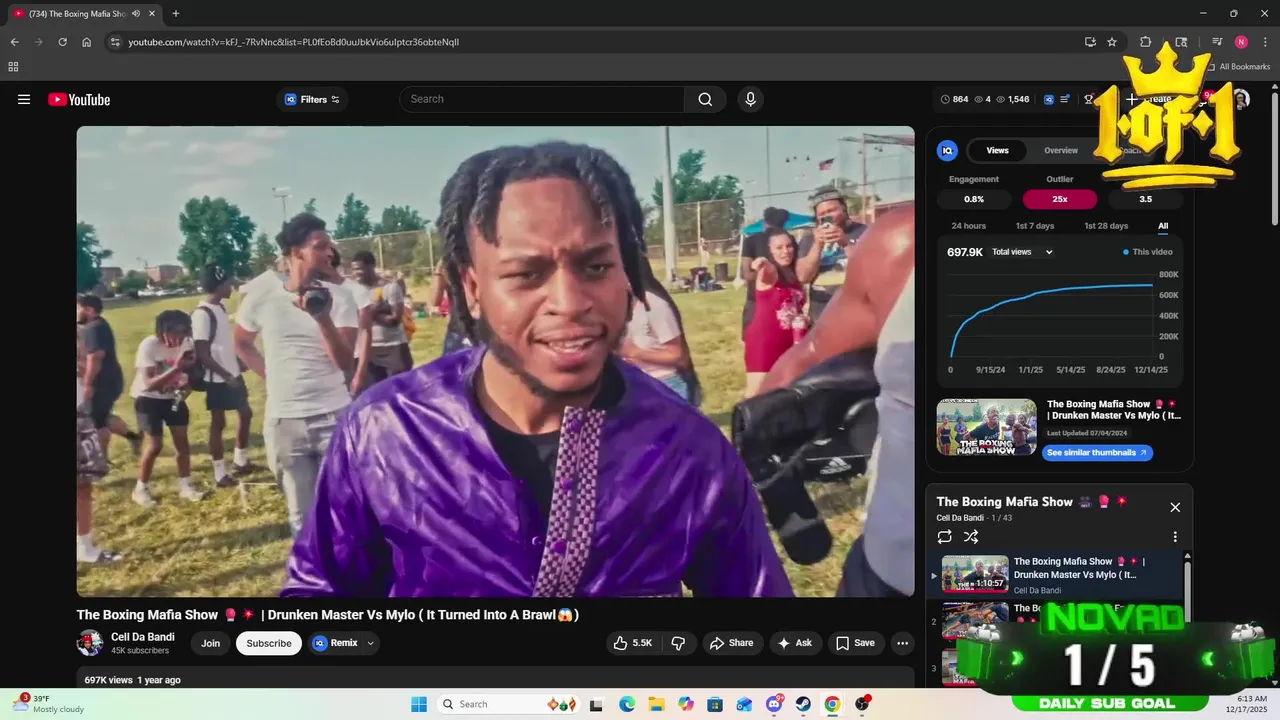
Task: Open a new browser tab
Action: tap(176, 14)
